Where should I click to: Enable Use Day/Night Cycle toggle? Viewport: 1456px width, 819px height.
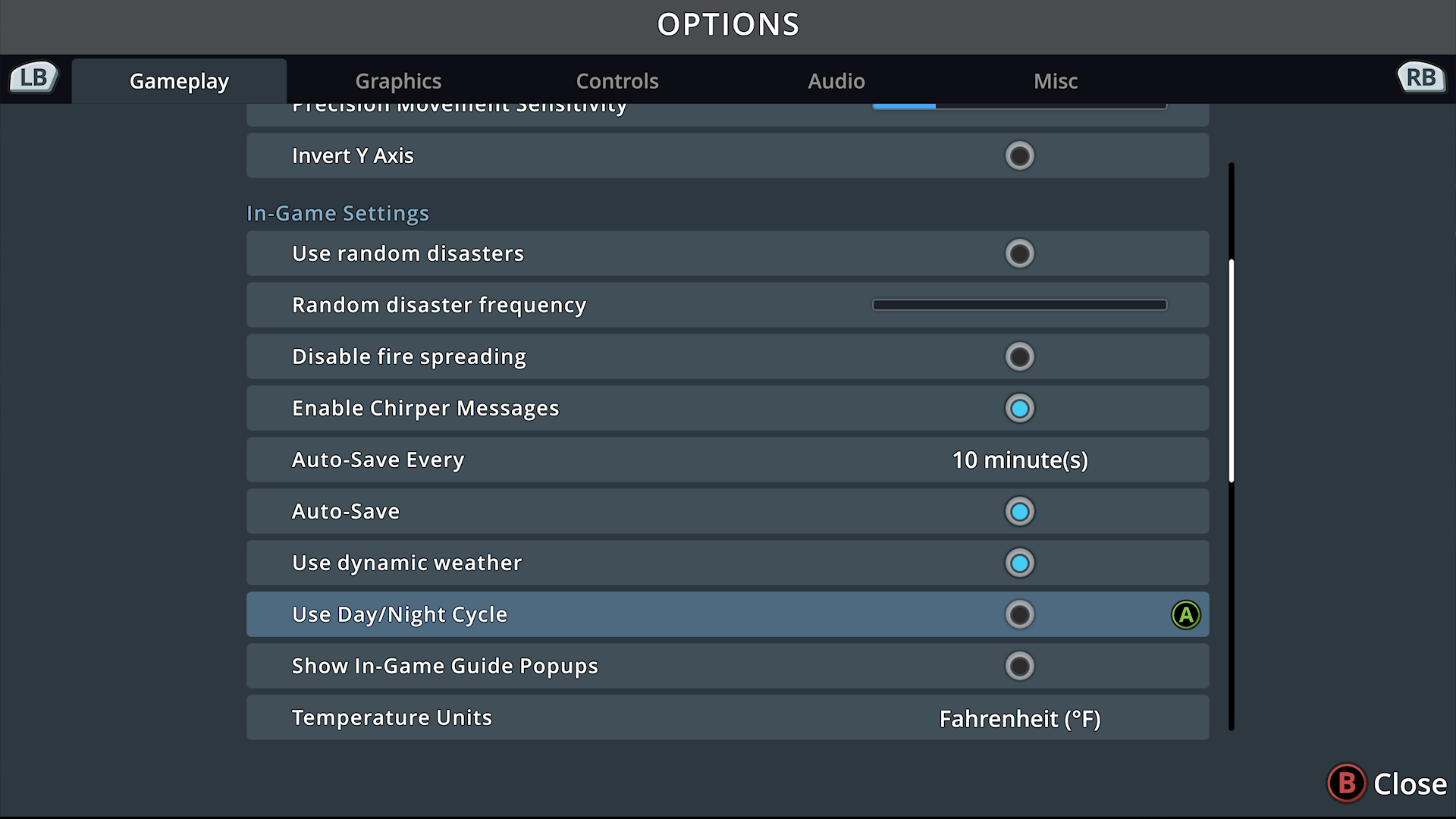(x=1020, y=614)
